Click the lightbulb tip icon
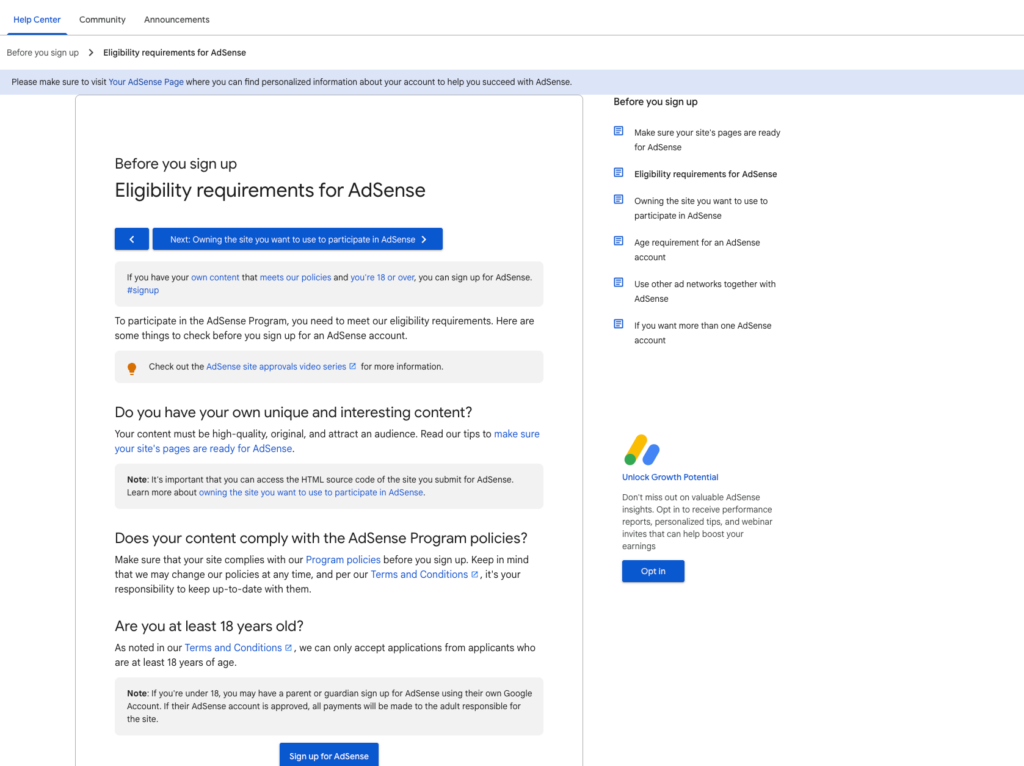 132,368
